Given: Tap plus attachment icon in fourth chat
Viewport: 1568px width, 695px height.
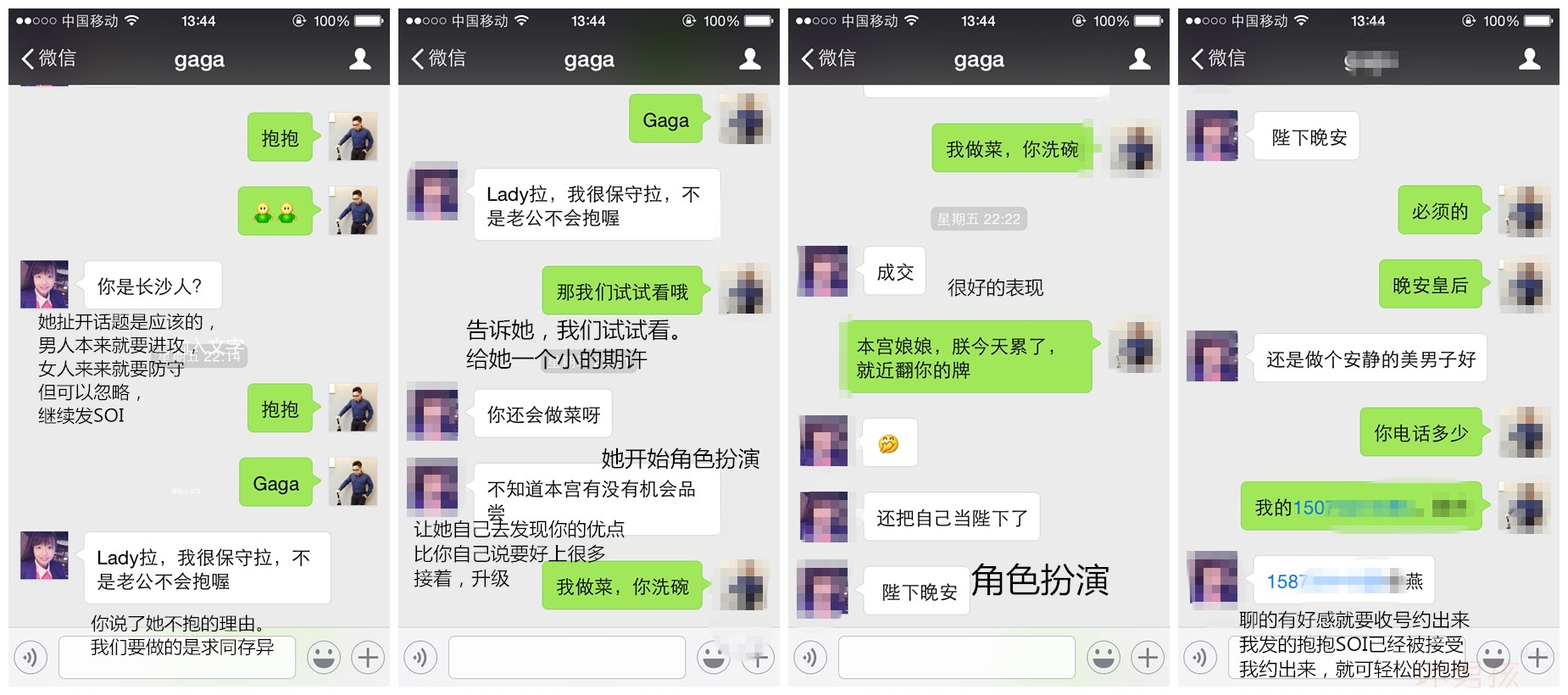Looking at the screenshot, I should pos(1537,657).
